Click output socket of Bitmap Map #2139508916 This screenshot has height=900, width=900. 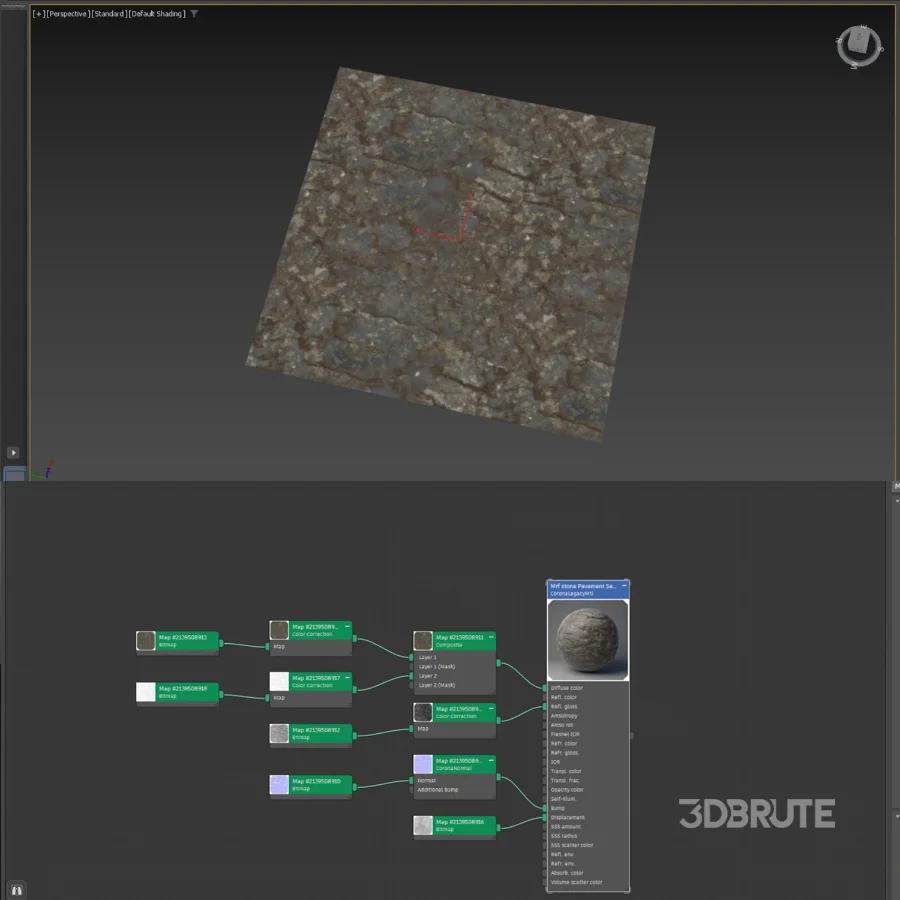coord(498,828)
